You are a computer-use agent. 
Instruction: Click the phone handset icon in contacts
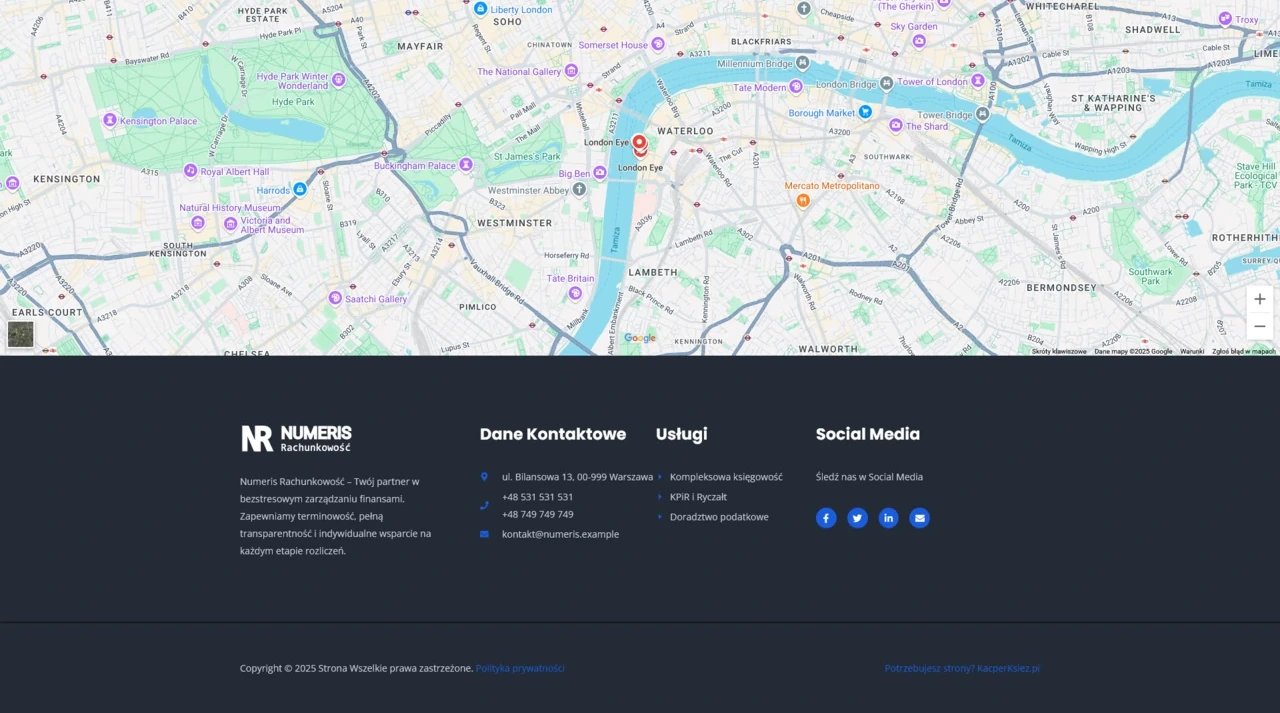(x=484, y=505)
